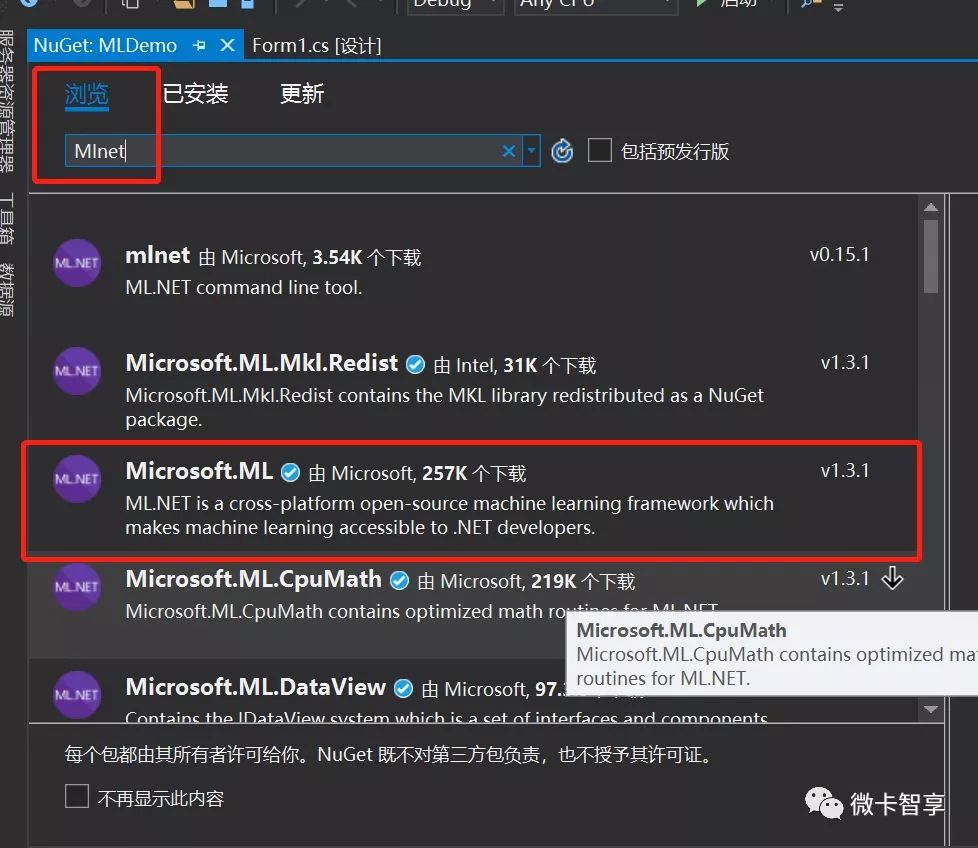978x848 pixels.
Task: Expand the search history dropdown arrow
Action: coord(531,151)
